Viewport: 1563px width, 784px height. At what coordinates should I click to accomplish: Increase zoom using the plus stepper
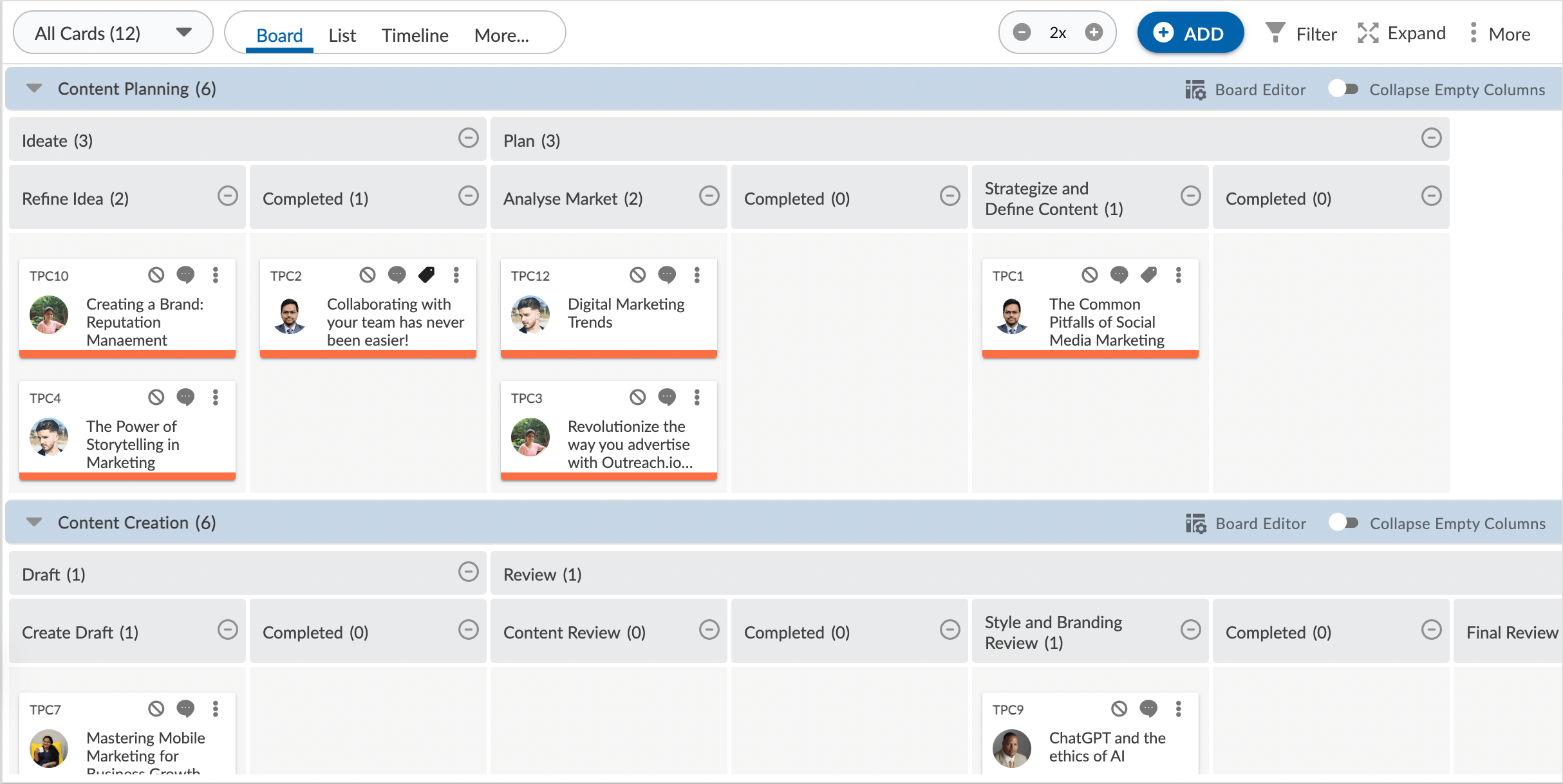(x=1093, y=32)
